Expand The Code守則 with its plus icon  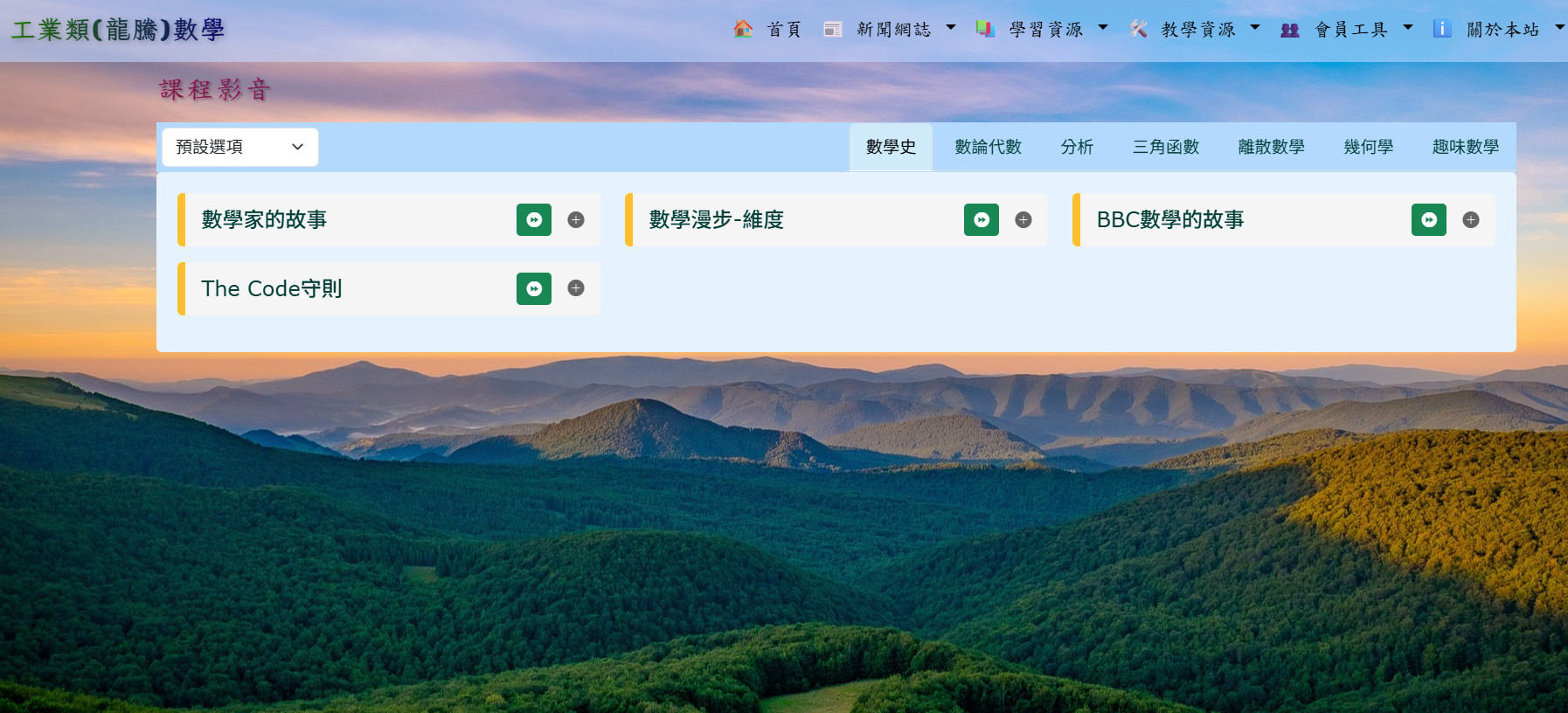tap(576, 288)
